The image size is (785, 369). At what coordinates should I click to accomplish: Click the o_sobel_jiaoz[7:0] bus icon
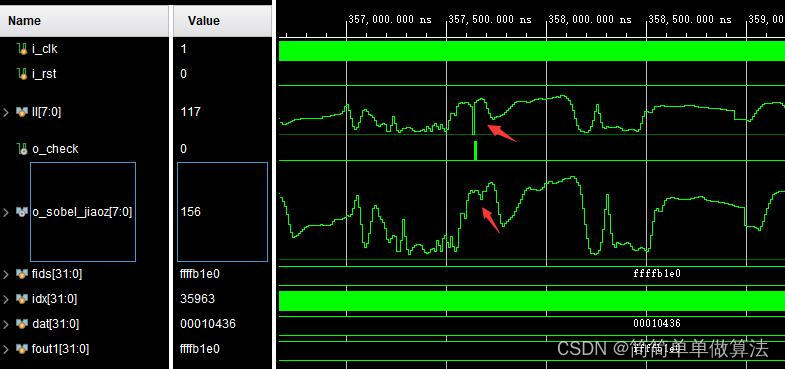[x=22, y=212]
